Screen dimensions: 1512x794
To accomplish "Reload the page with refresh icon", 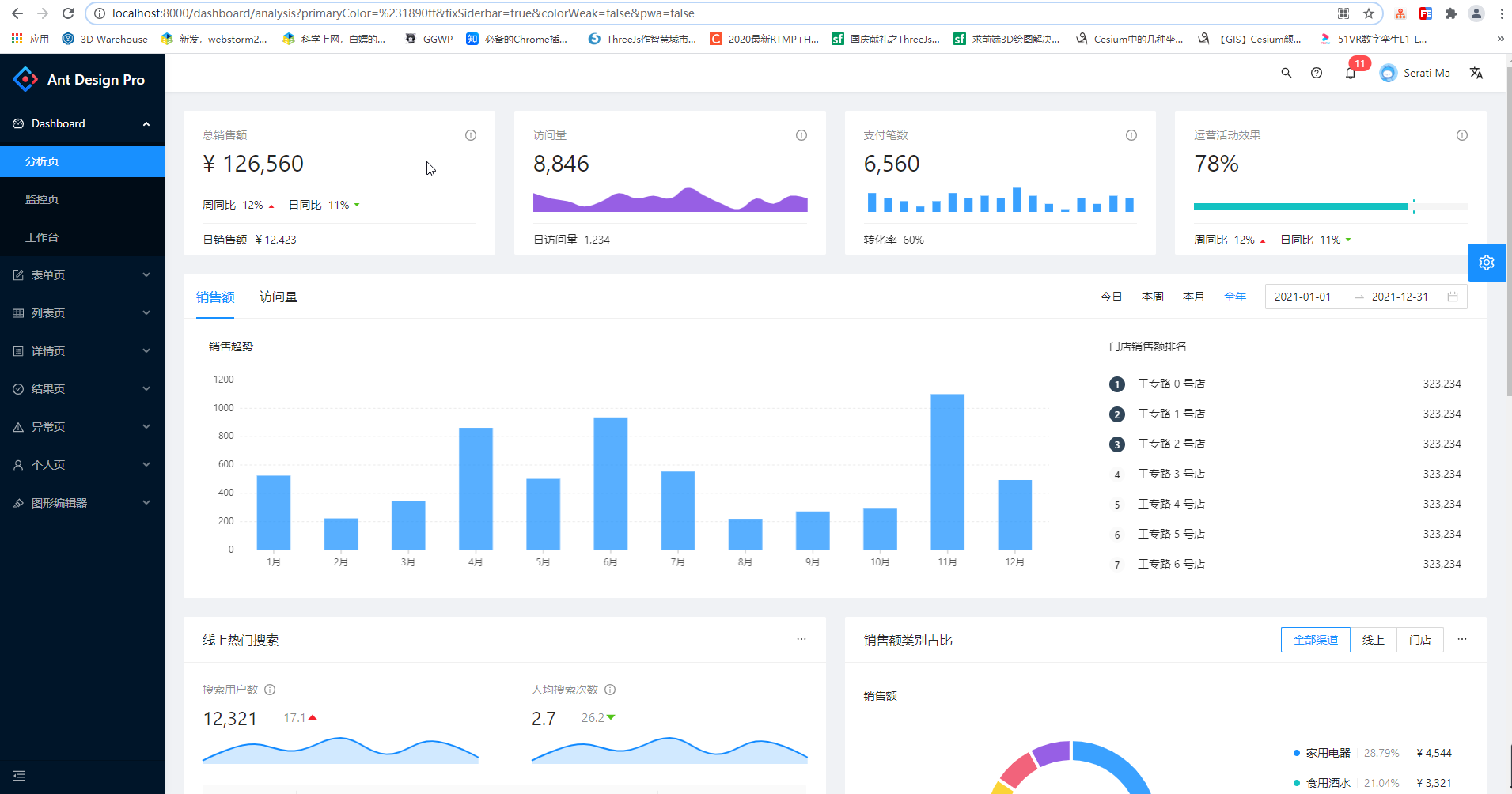I will pyautogui.click(x=68, y=13).
